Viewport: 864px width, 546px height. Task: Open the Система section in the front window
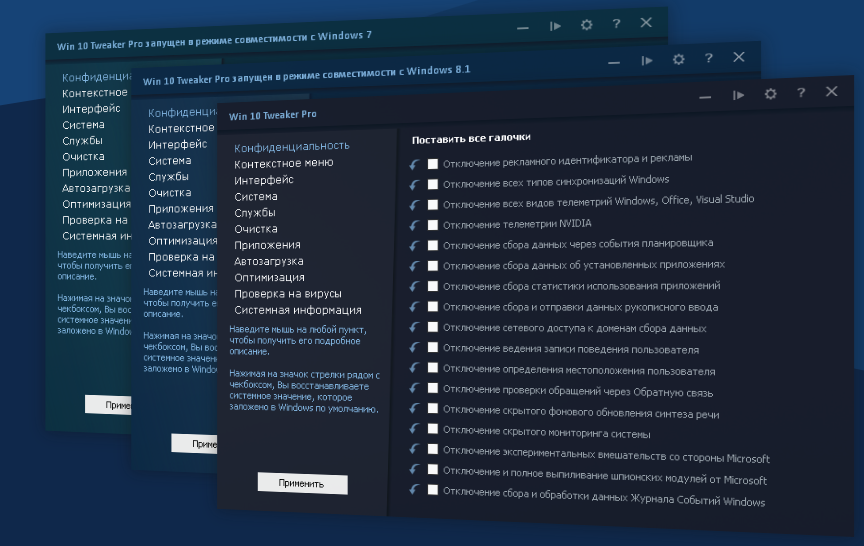pos(256,196)
